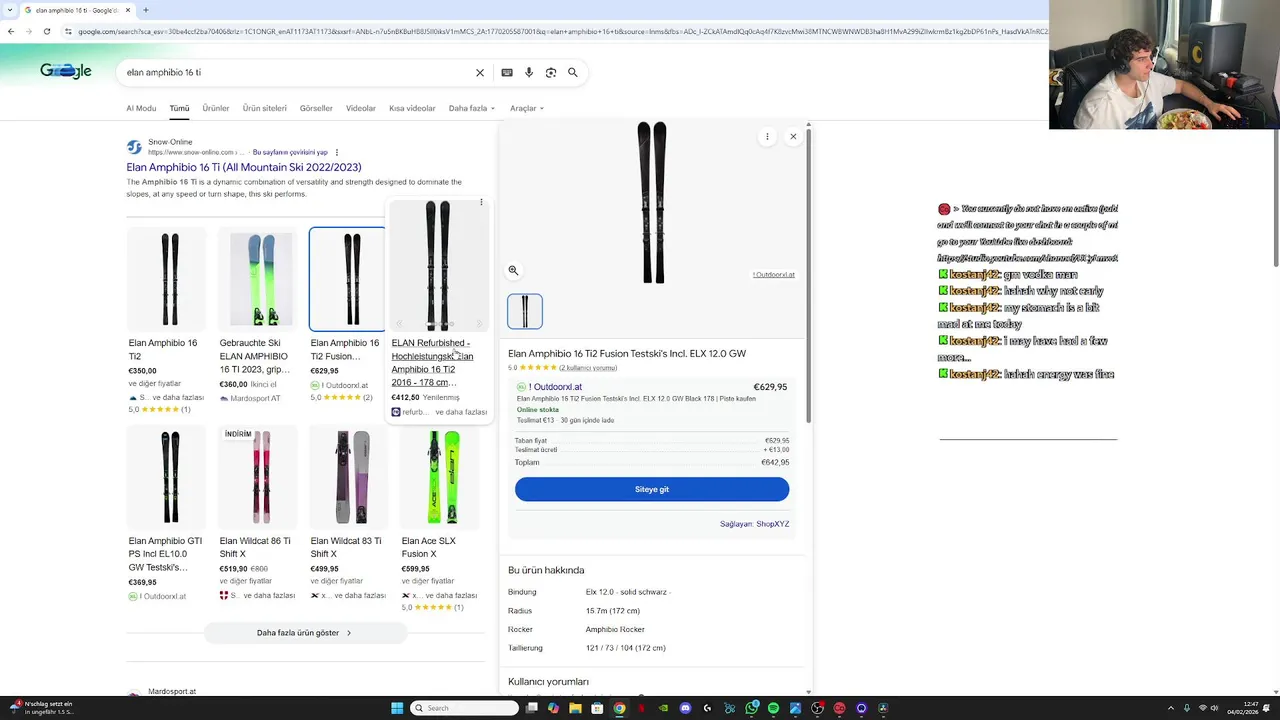Open NVIDIA app from the taskbar
The height and width of the screenshot is (720, 1280).
tap(663, 708)
